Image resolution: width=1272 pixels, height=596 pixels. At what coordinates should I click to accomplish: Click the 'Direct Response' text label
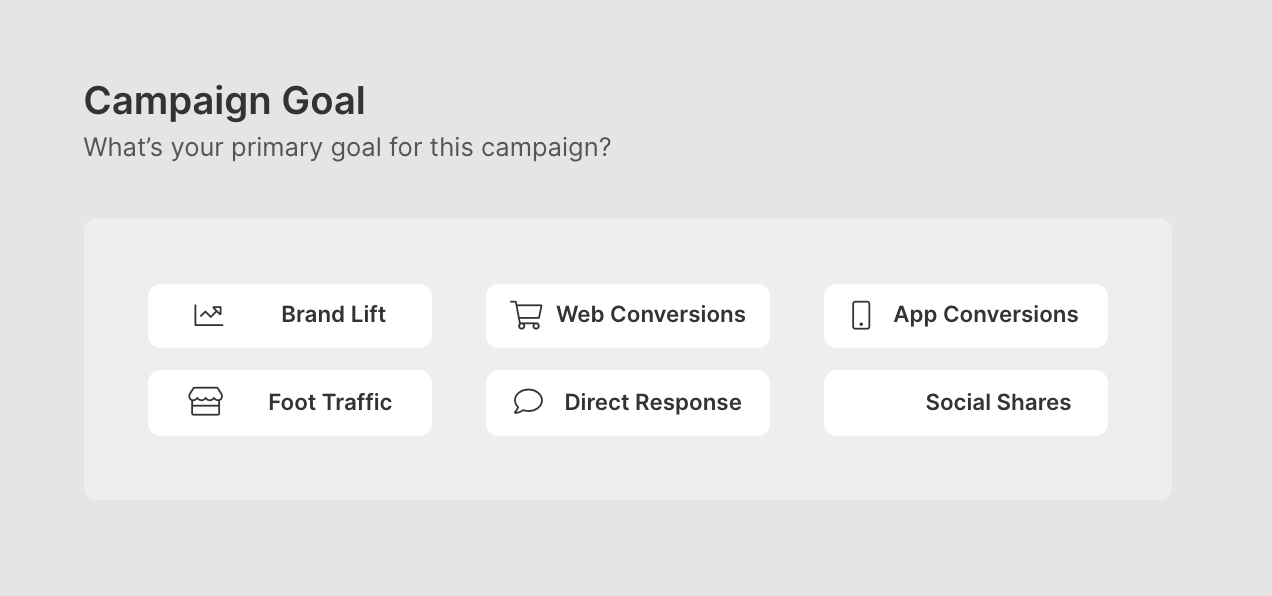[x=653, y=402]
